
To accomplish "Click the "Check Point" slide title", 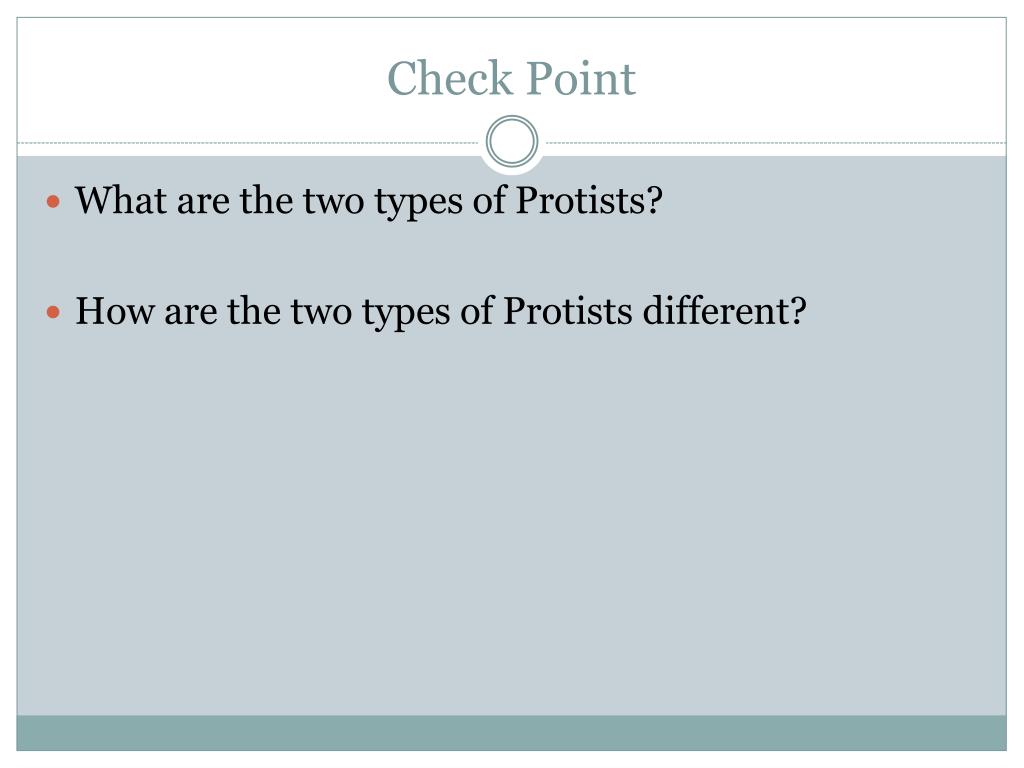I will (x=511, y=78).
